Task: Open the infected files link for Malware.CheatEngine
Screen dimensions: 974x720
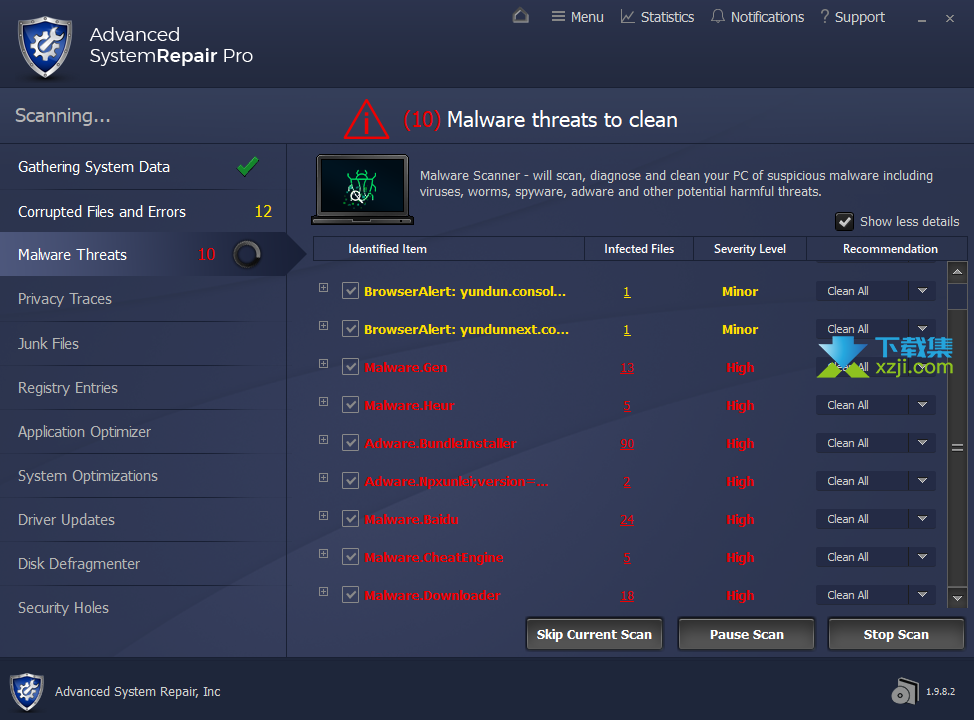Action: 627,558
